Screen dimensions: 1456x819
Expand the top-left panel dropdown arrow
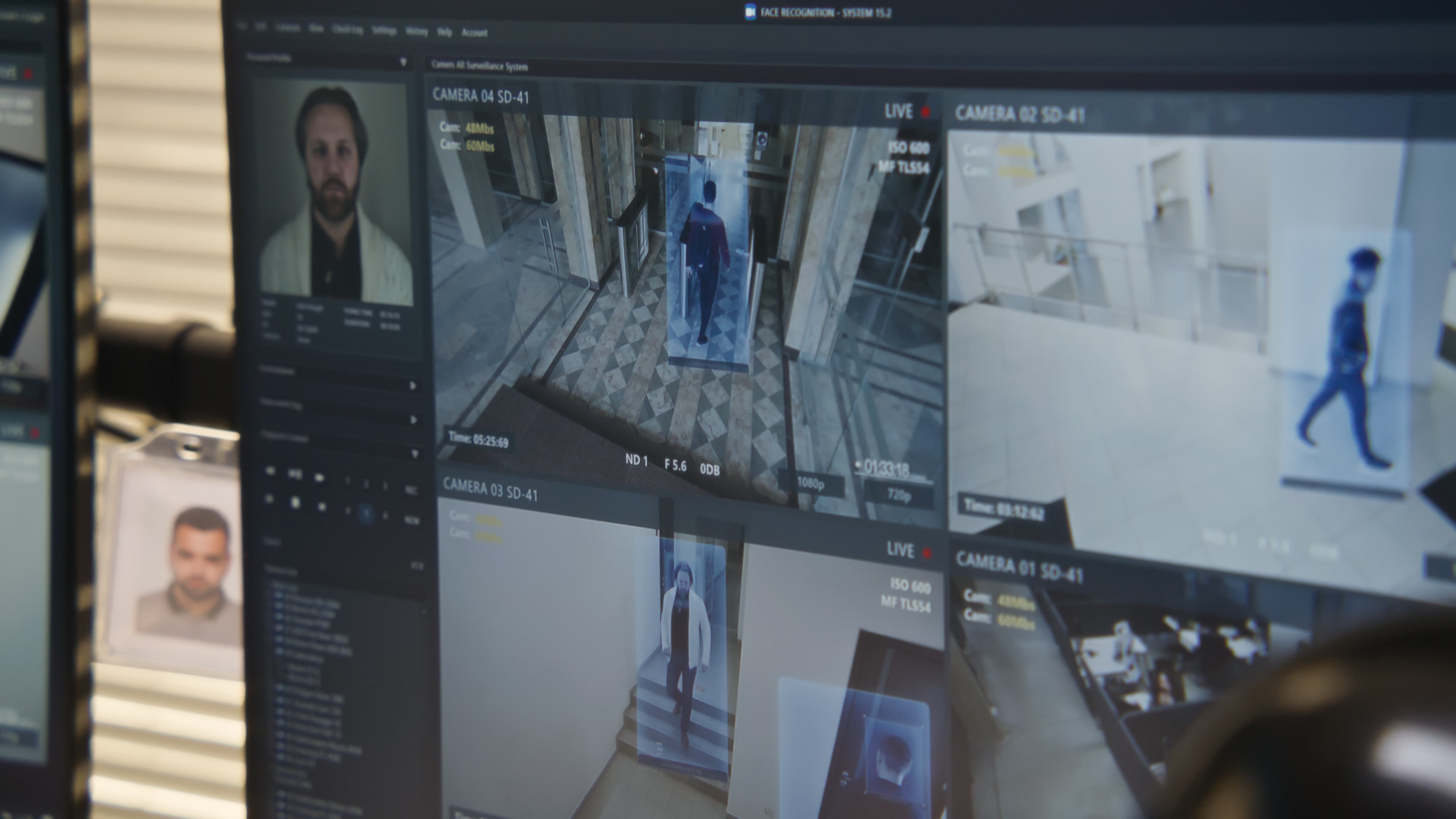[x=403, y=62]
